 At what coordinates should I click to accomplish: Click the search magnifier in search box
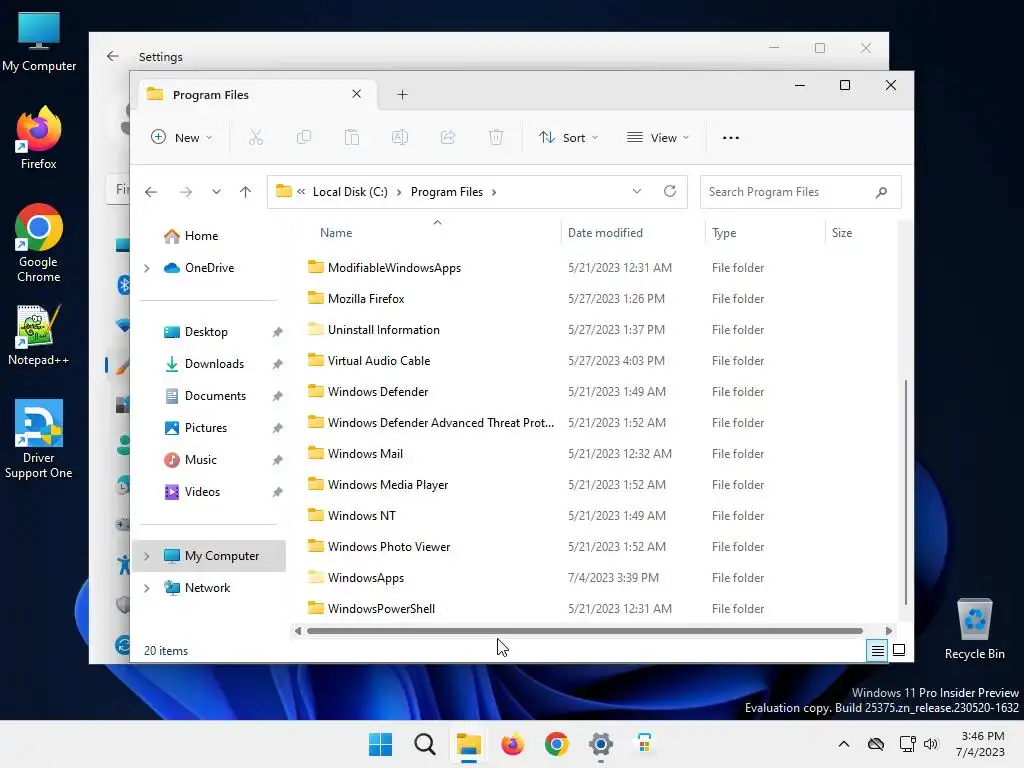882,192
